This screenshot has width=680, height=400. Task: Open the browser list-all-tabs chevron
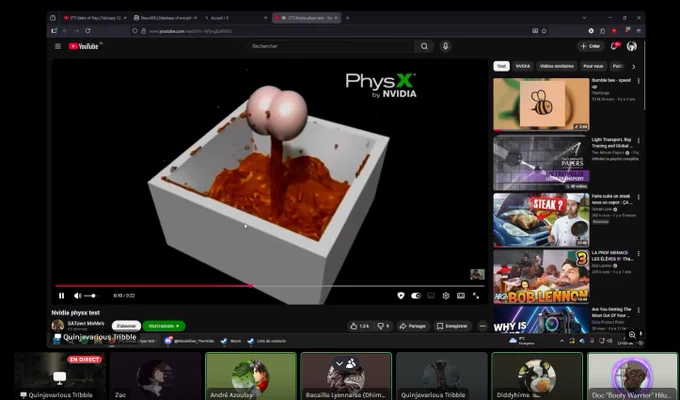584,18
